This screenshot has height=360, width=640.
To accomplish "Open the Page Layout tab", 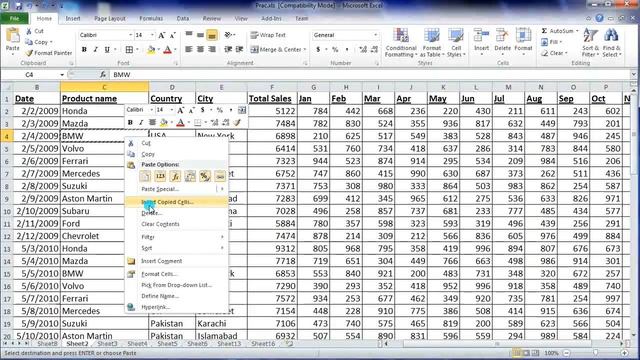I will (x=110, y=19).
